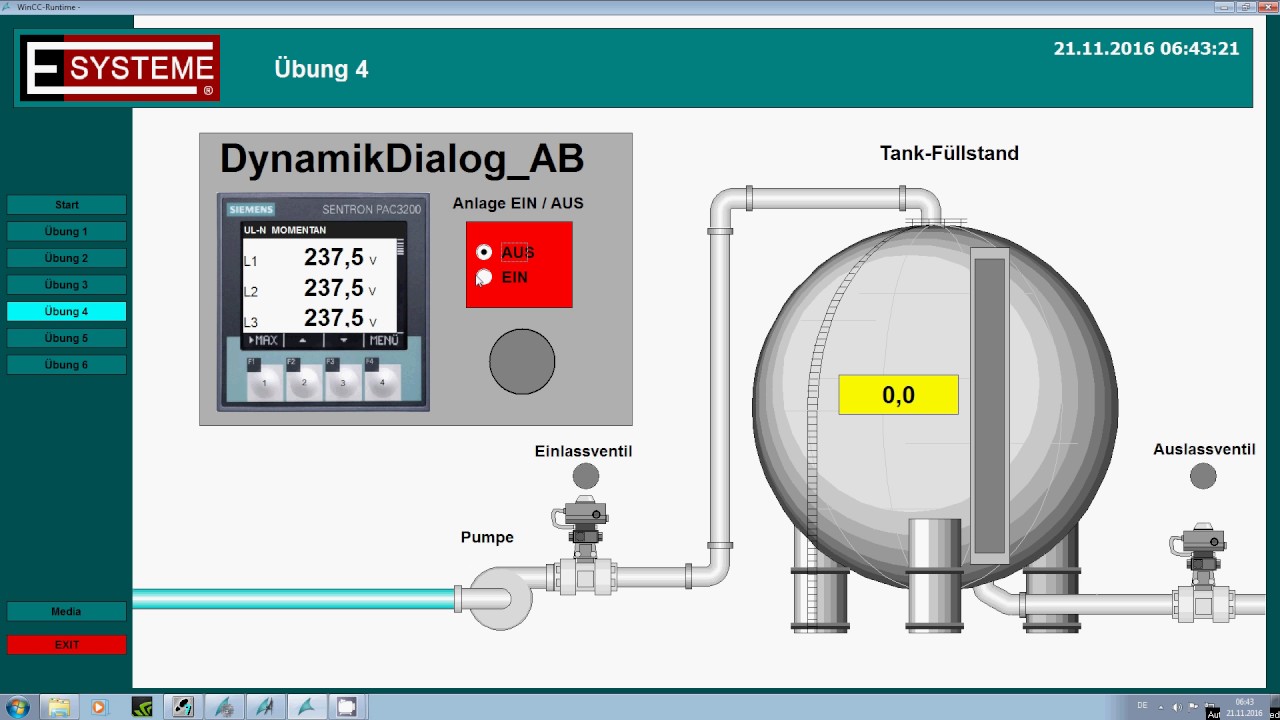Viewport: 1280px width, 720px height.
Task: Open Windows Explorer from the taskbar
Action: pos(59,707)
